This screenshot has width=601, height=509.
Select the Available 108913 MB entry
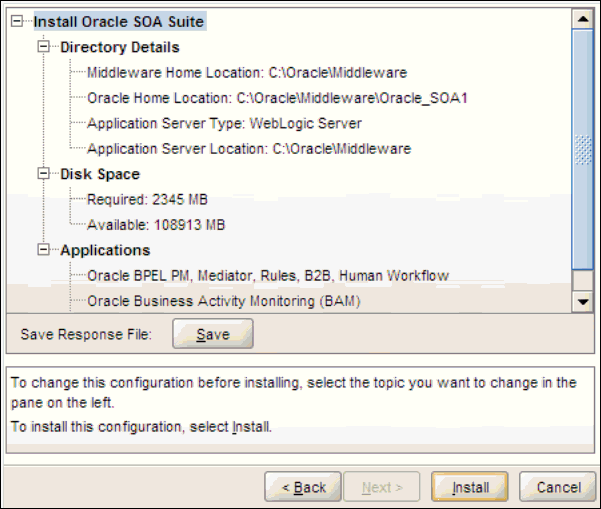click(x=156, y=224)
